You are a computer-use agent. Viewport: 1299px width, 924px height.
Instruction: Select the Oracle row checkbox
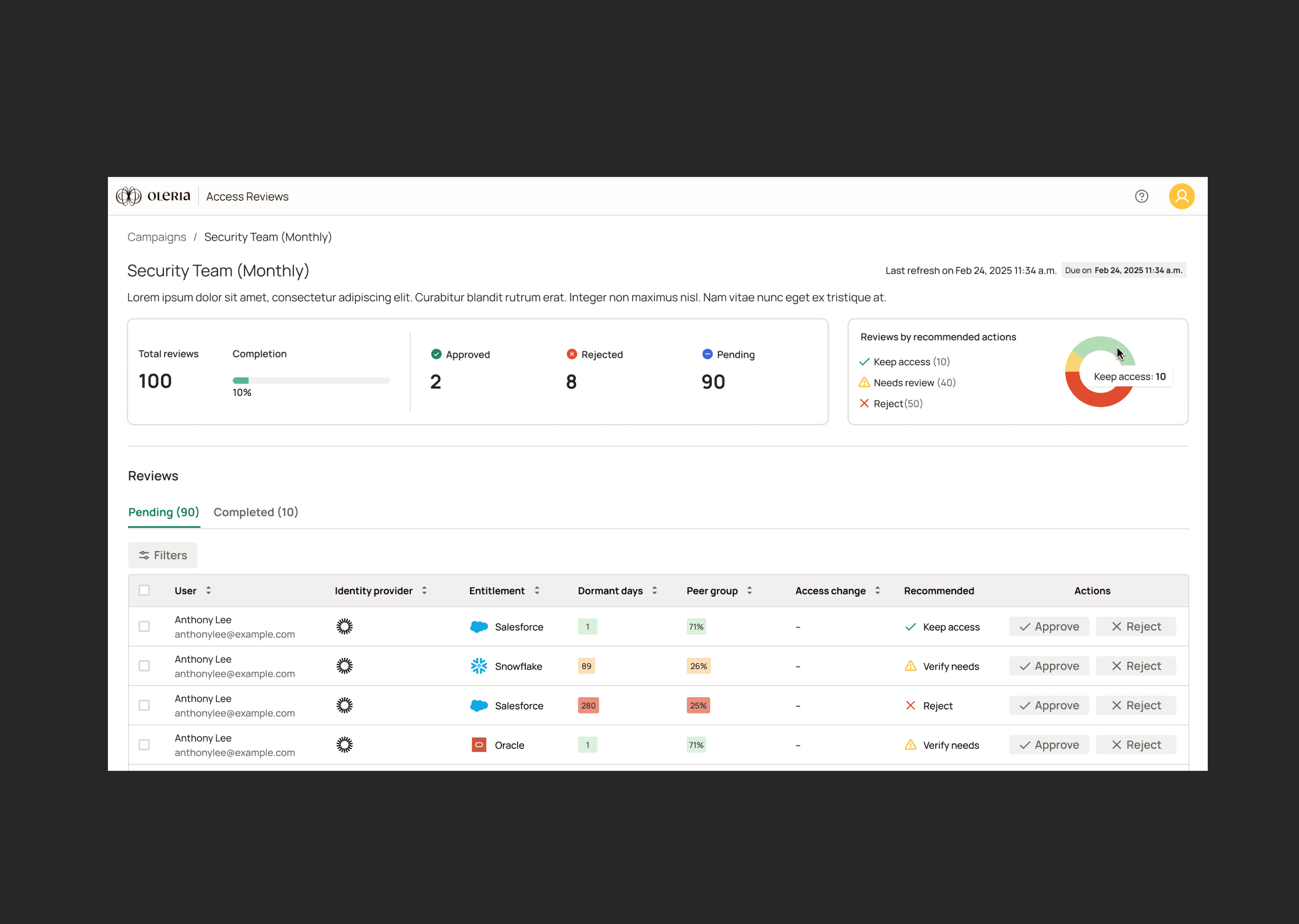point(144,745)
